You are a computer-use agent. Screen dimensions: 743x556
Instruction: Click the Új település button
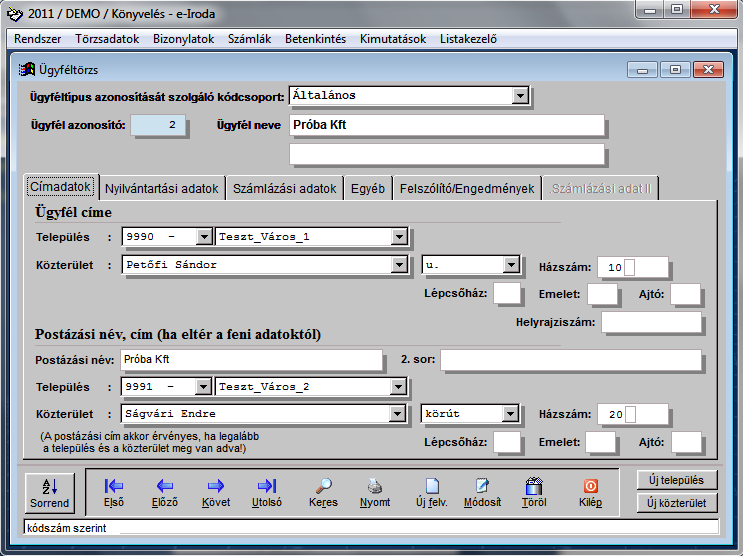pyautogui.click(x=677, y=480)
